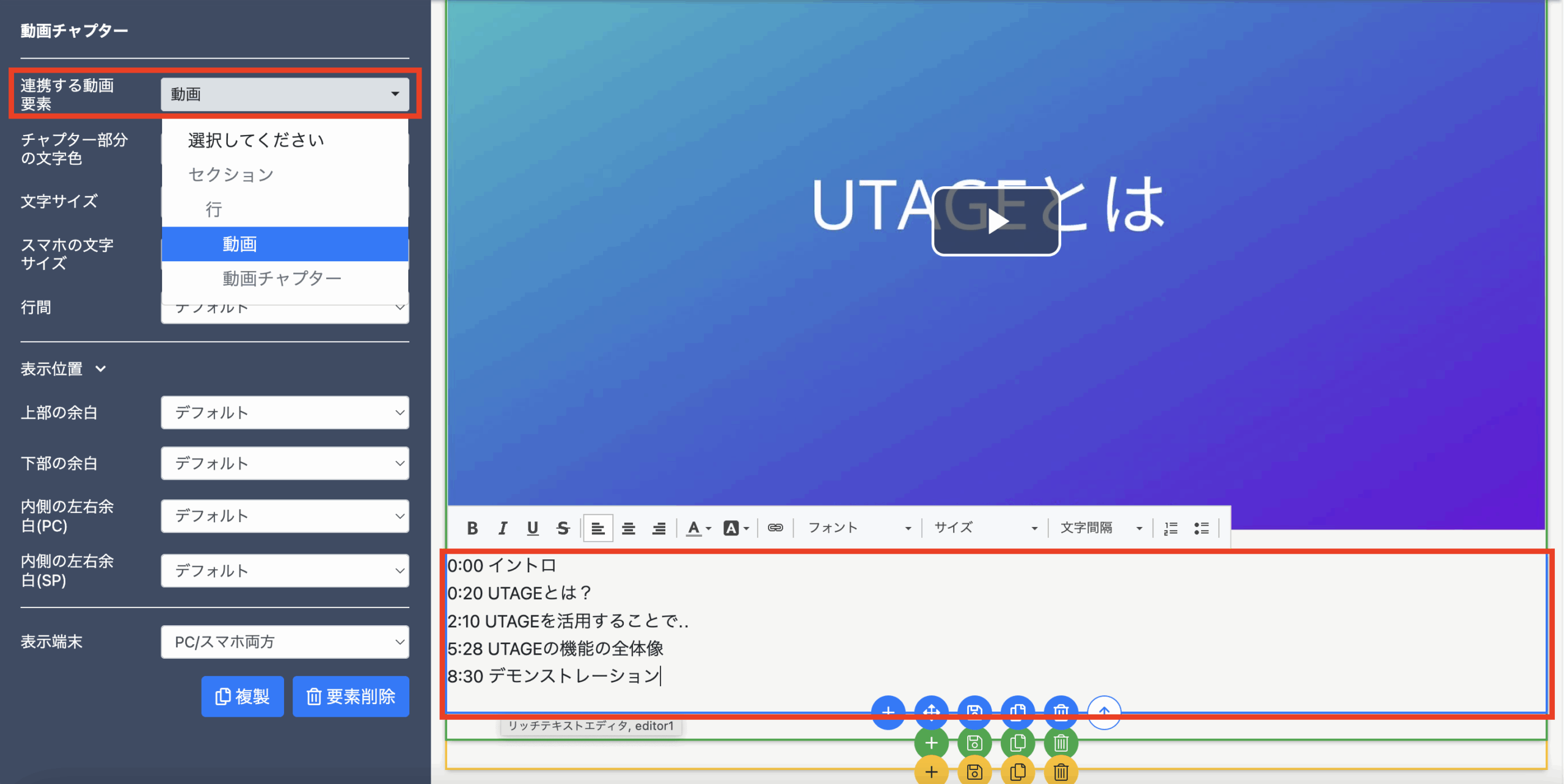Open the text color picker

pos(698,528)
